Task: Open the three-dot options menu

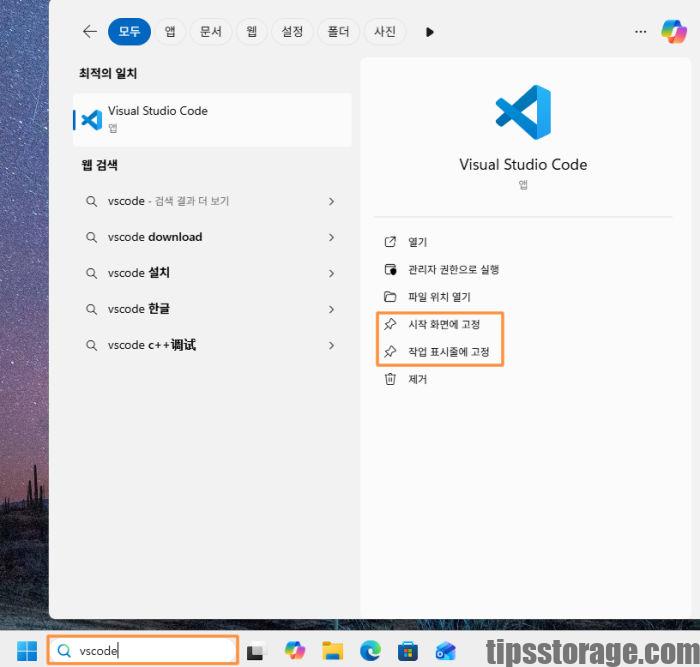Action: (640, 32)
